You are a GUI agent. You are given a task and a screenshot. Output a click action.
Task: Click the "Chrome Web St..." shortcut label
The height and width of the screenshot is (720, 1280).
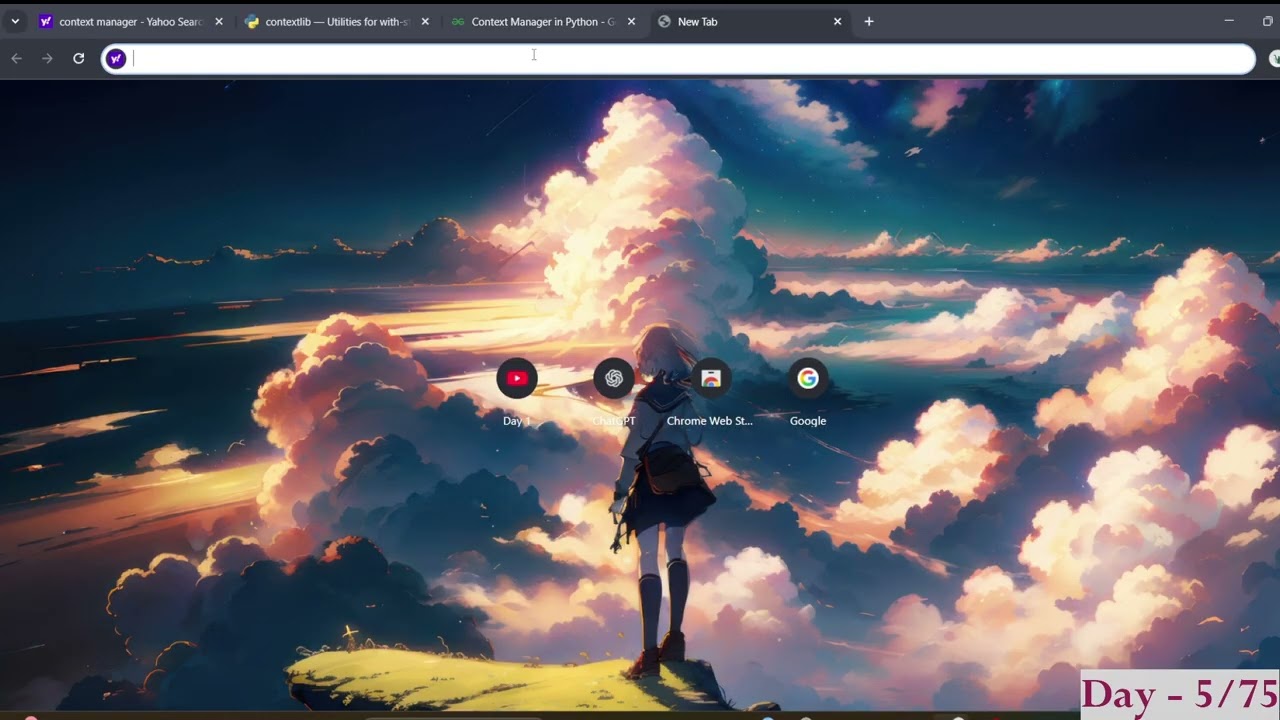[x=710, y=421]
